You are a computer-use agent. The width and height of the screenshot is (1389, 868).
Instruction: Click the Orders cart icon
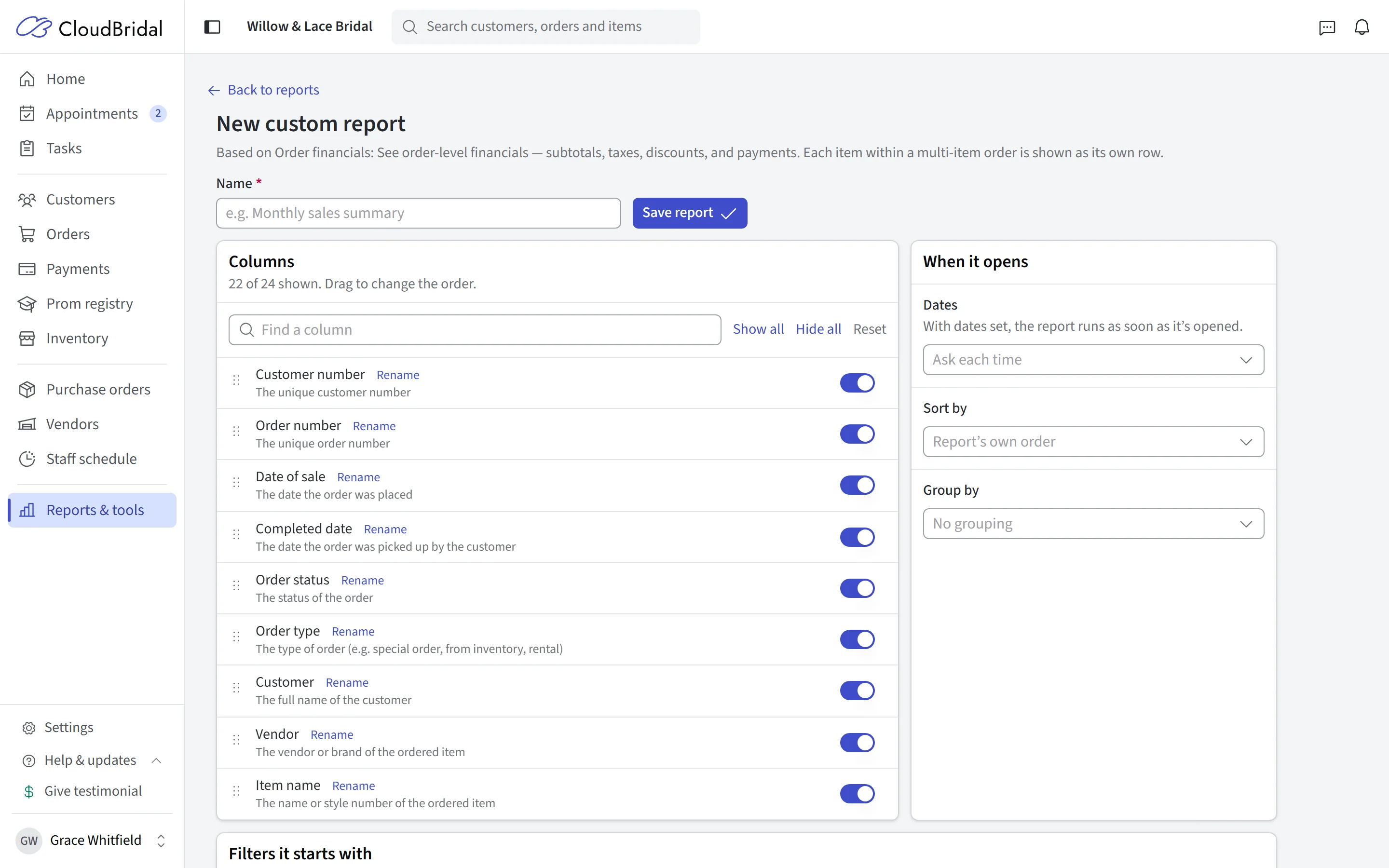point(27,234)
